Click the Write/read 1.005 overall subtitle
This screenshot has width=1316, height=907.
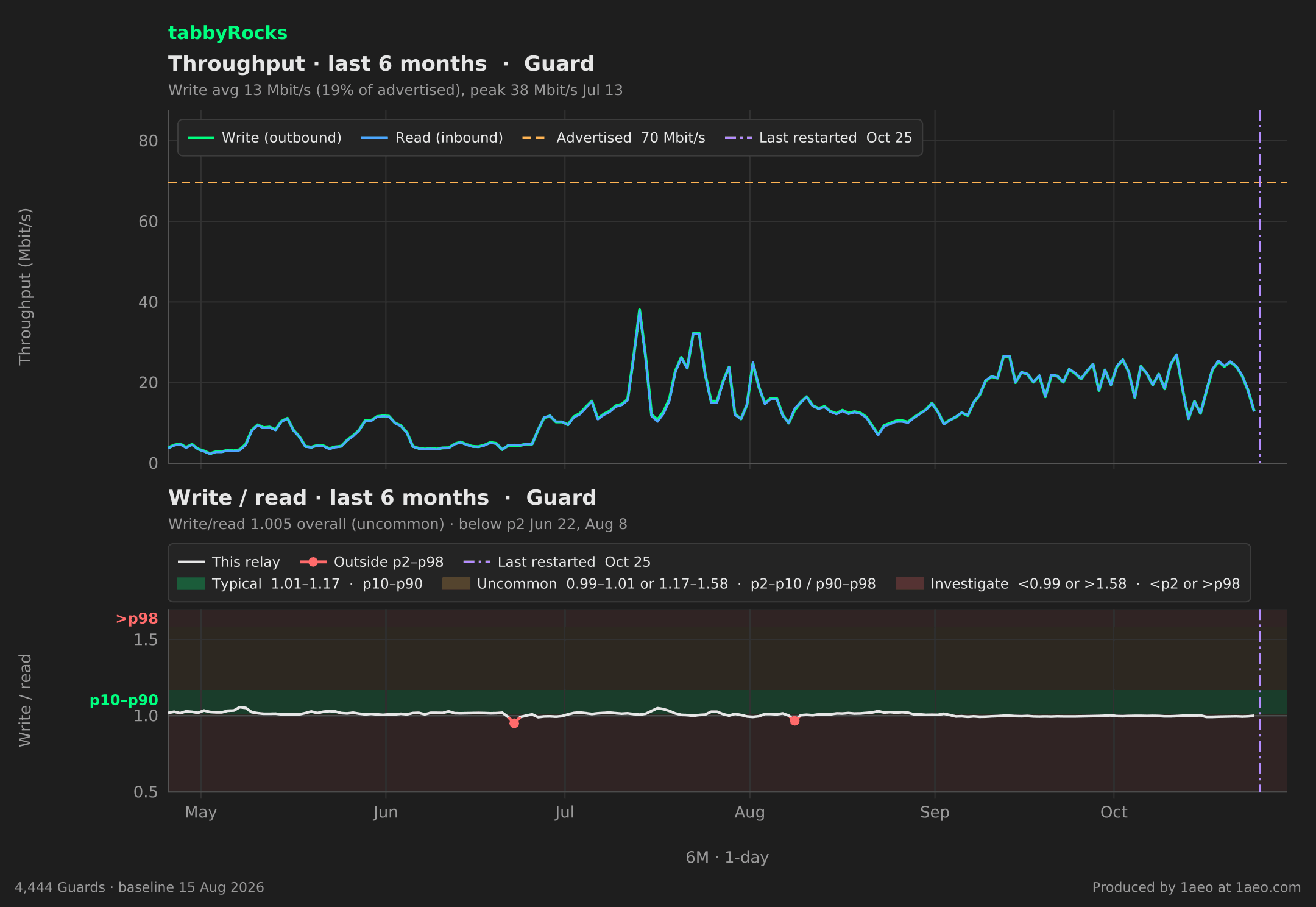pyautogui.click(x=398, y=524)
